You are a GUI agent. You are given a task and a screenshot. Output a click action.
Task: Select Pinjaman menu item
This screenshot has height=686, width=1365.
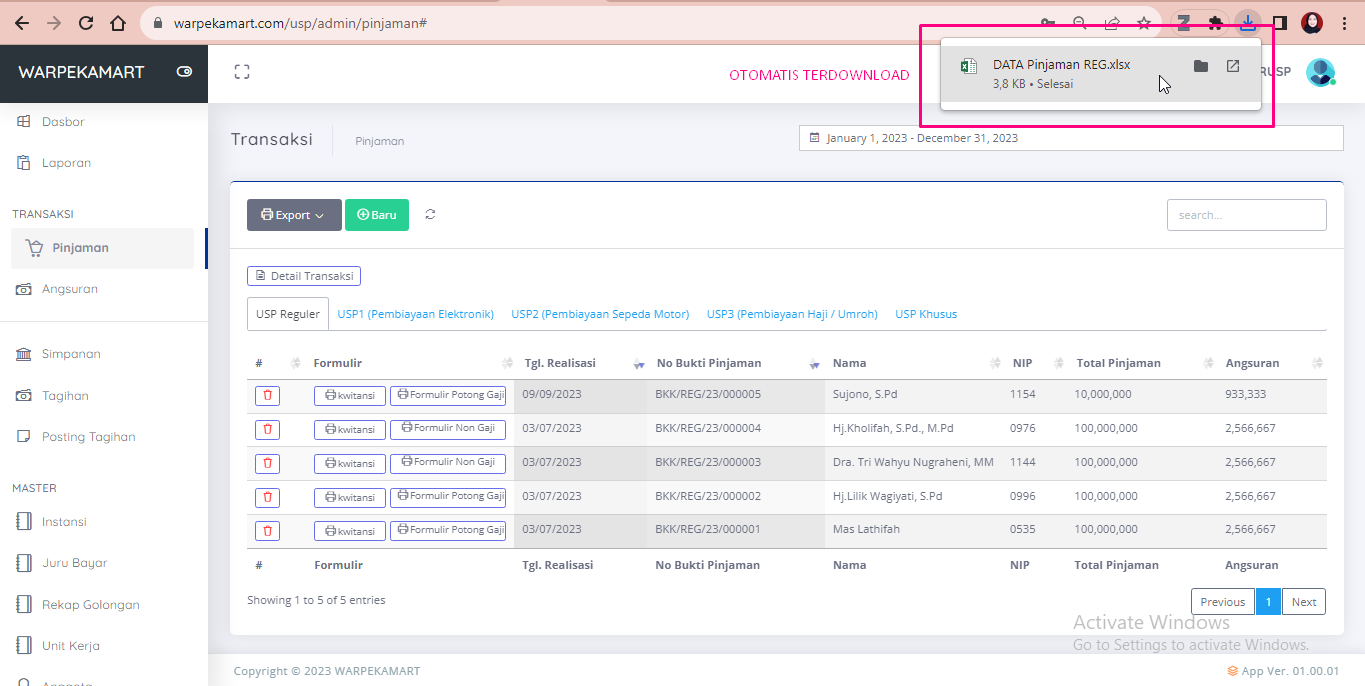(x=102, y=248)
